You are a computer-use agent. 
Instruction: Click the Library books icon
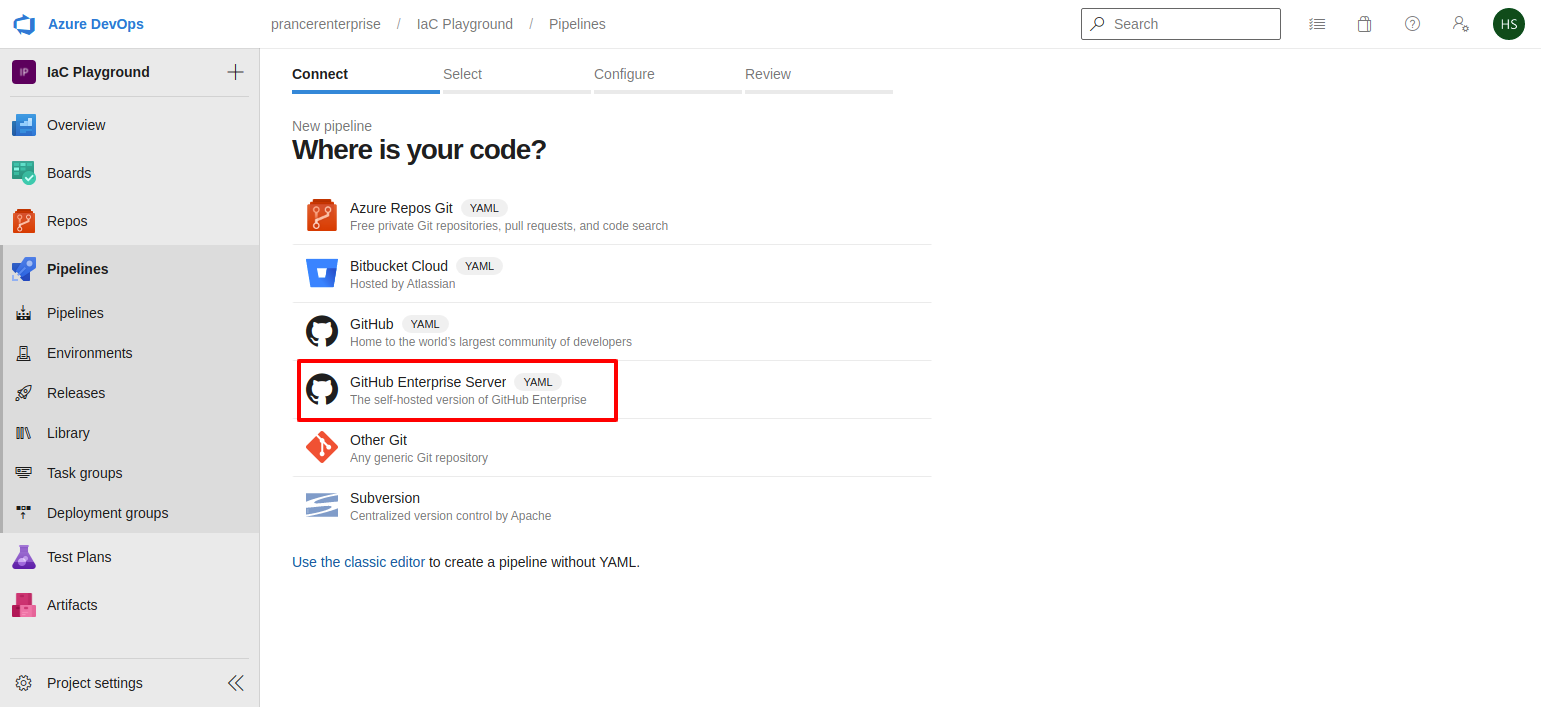[x=24, y=433]
